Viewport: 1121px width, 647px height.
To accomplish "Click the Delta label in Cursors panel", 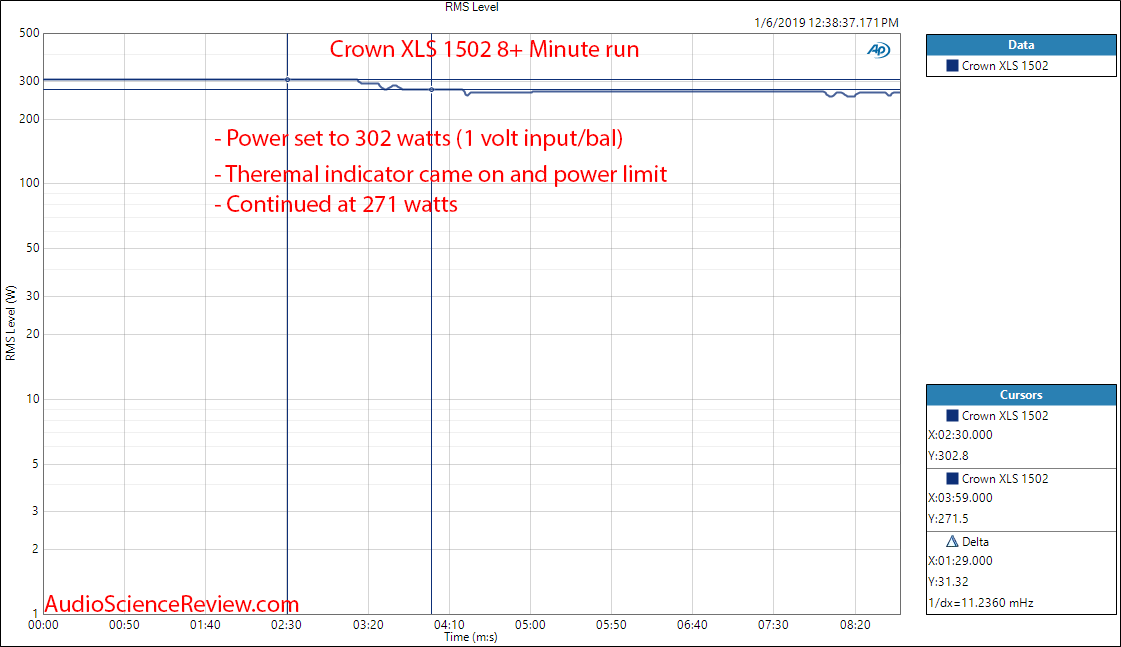I will tap(975, 541).
